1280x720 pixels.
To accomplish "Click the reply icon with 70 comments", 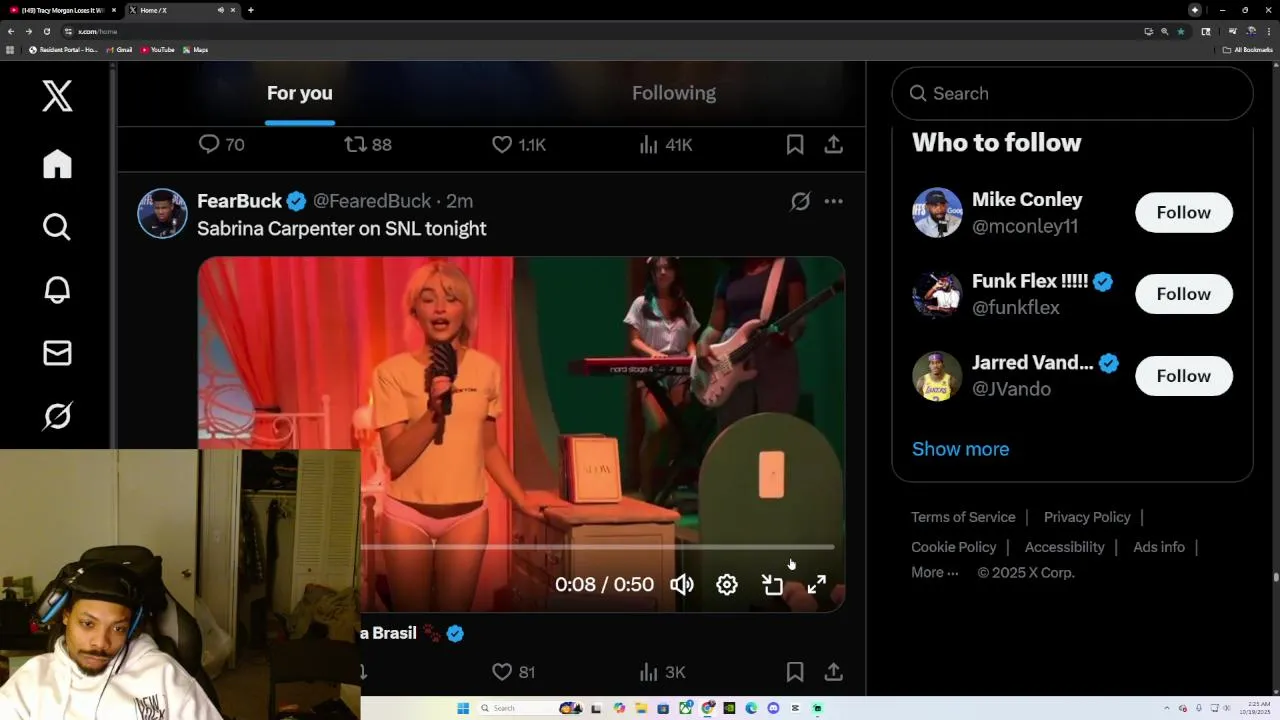I will pos(222,144).
